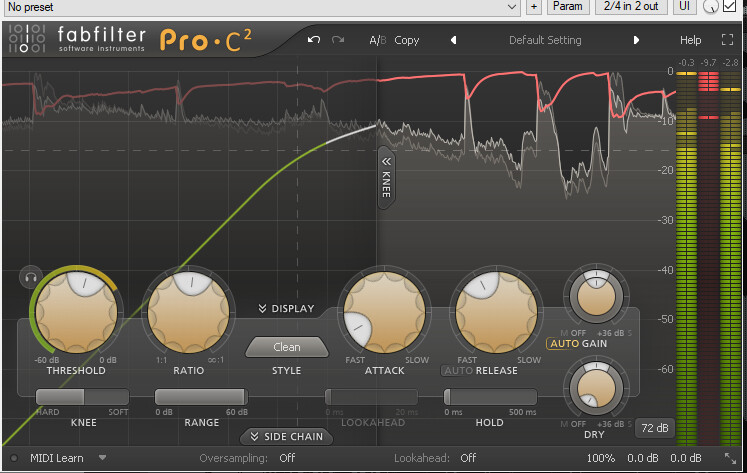This screenshot has height=473, width=747.
Task: Click the -9.7 gain reduction readout
Action: pos(708,62)
